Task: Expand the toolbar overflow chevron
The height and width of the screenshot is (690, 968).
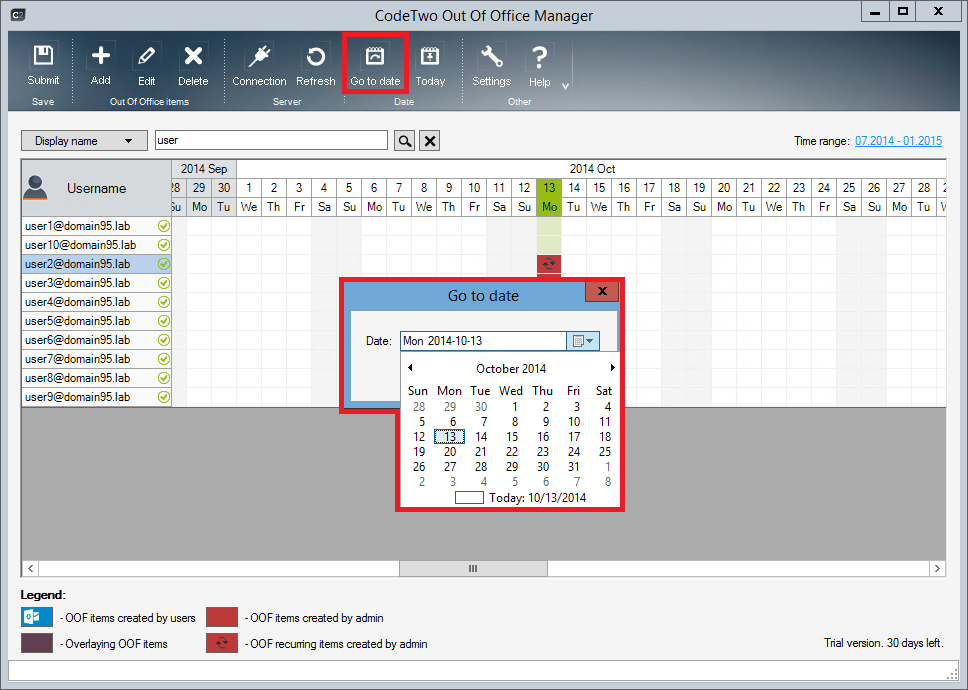Action: [x=565, y=86]
